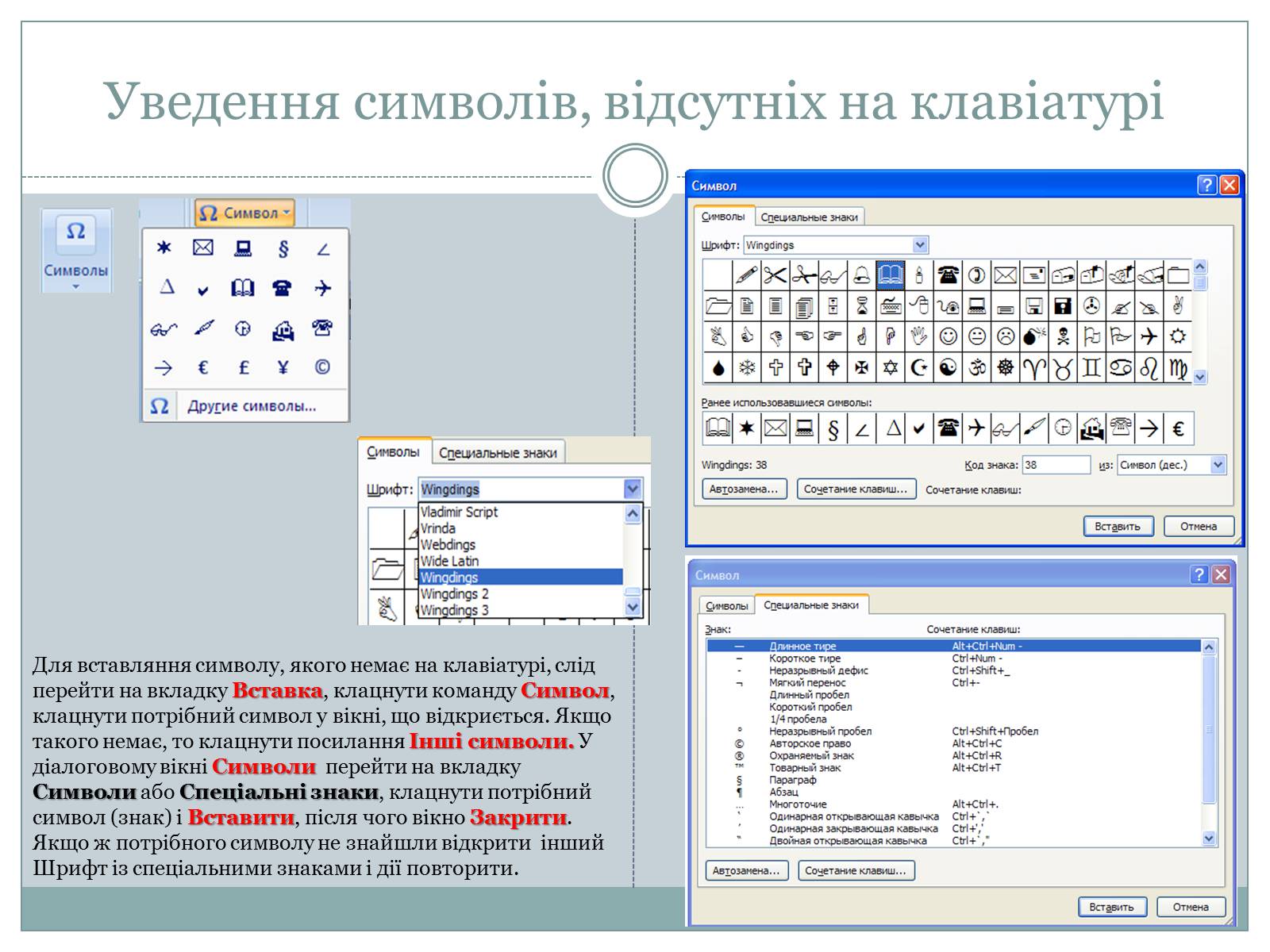Click Сочетание клавиш... button in upper dialog

pyautogui.click(x=856, y=489)
